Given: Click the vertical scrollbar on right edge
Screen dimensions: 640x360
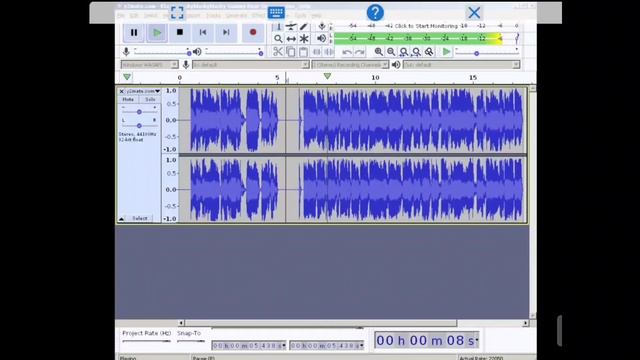Looking at the screenshot, I should (533, 202).
